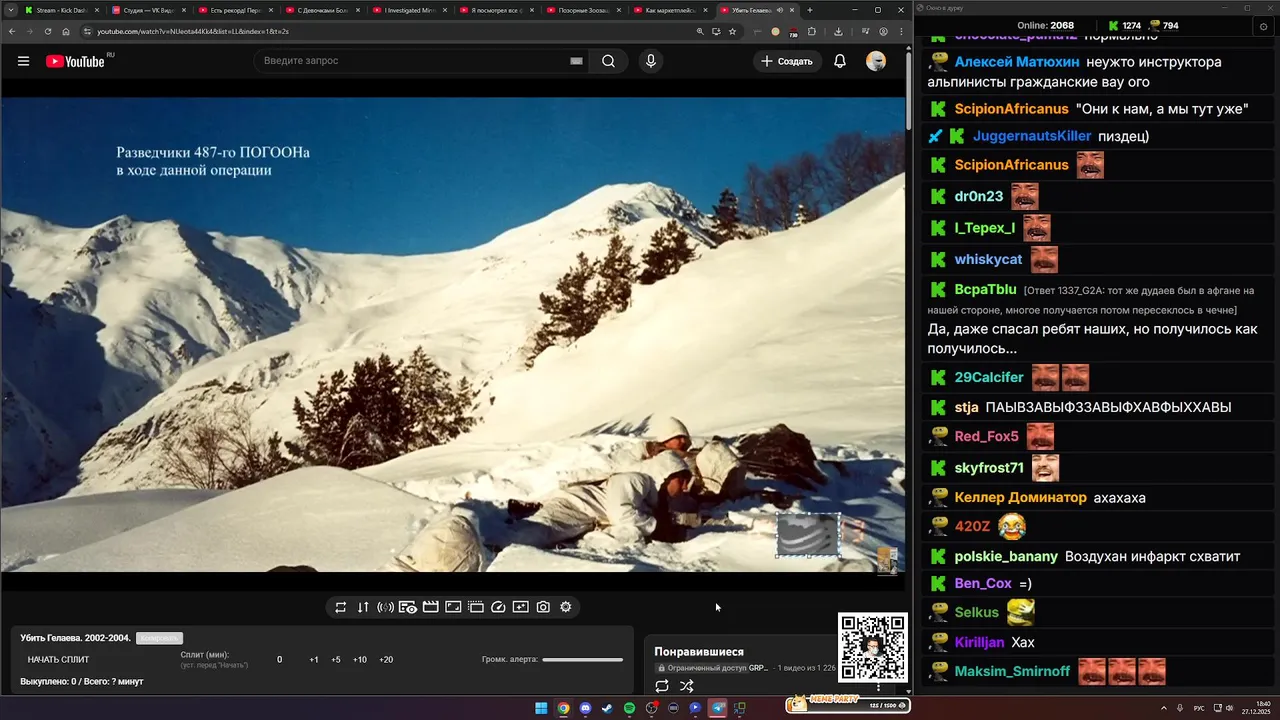Click the theater mode icon in toolbar
The height and width of the screenshot is (720, 1280).
pos(476,607)
